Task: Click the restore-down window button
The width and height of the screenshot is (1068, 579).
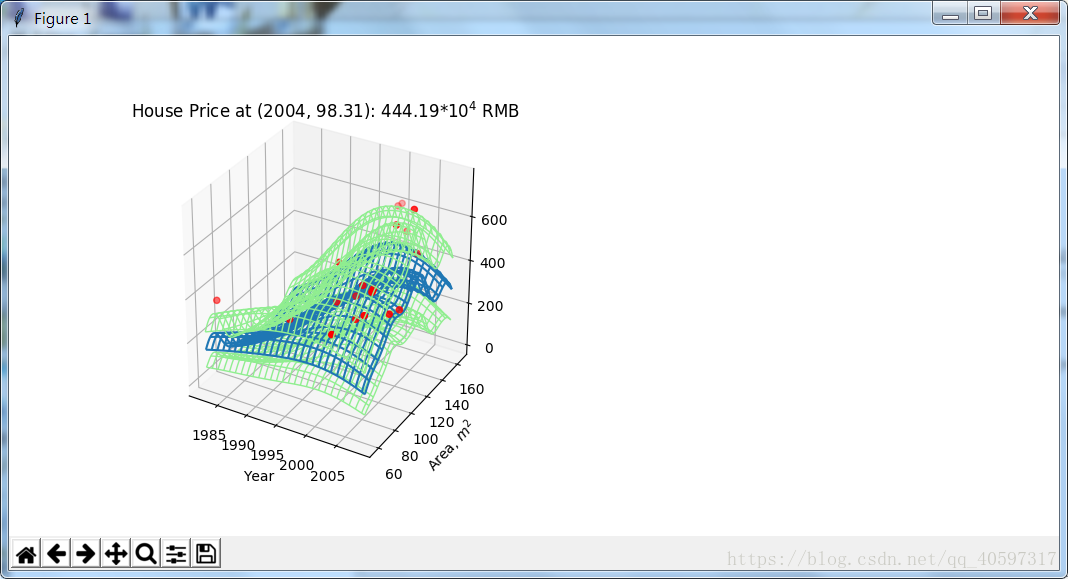Action: [x=984, y=14]
